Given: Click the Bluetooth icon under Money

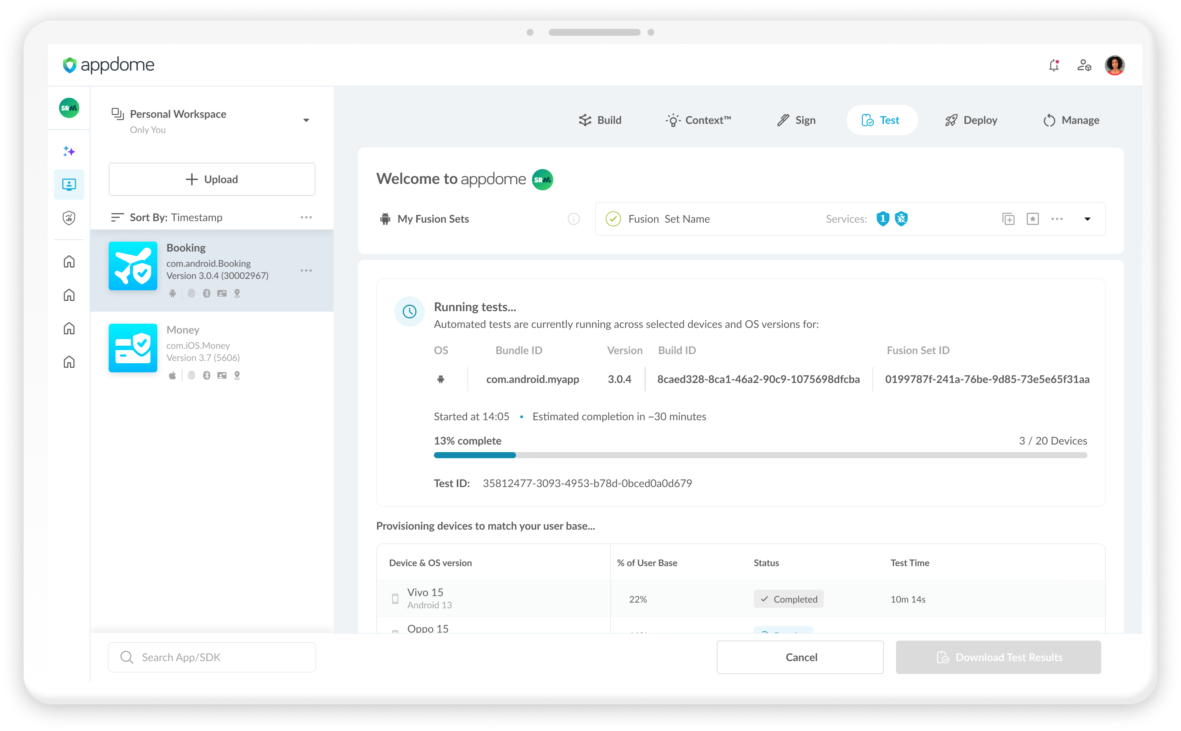Looking at the screenshot, I should [x=206, y=376].
